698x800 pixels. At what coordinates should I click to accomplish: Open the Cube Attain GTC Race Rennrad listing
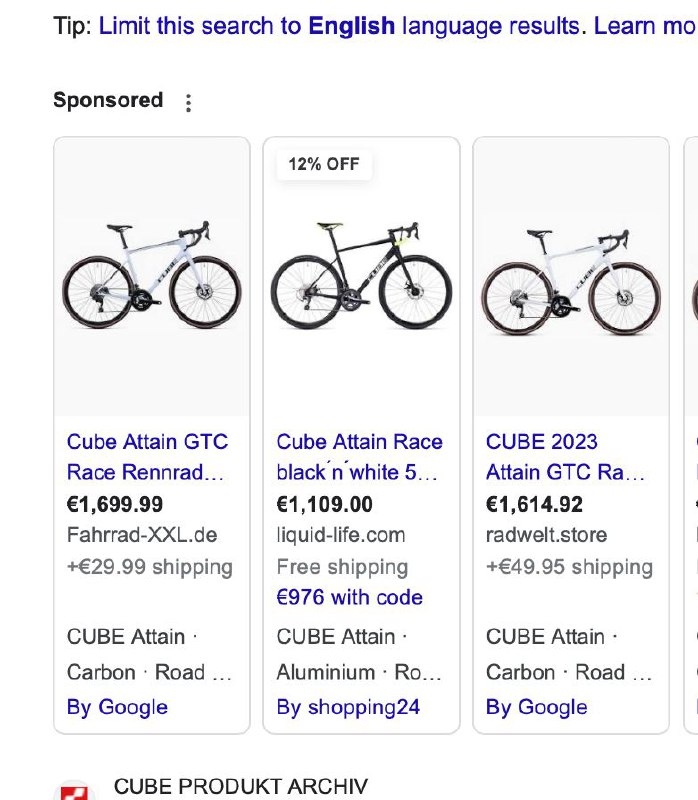tap(147, 456)
